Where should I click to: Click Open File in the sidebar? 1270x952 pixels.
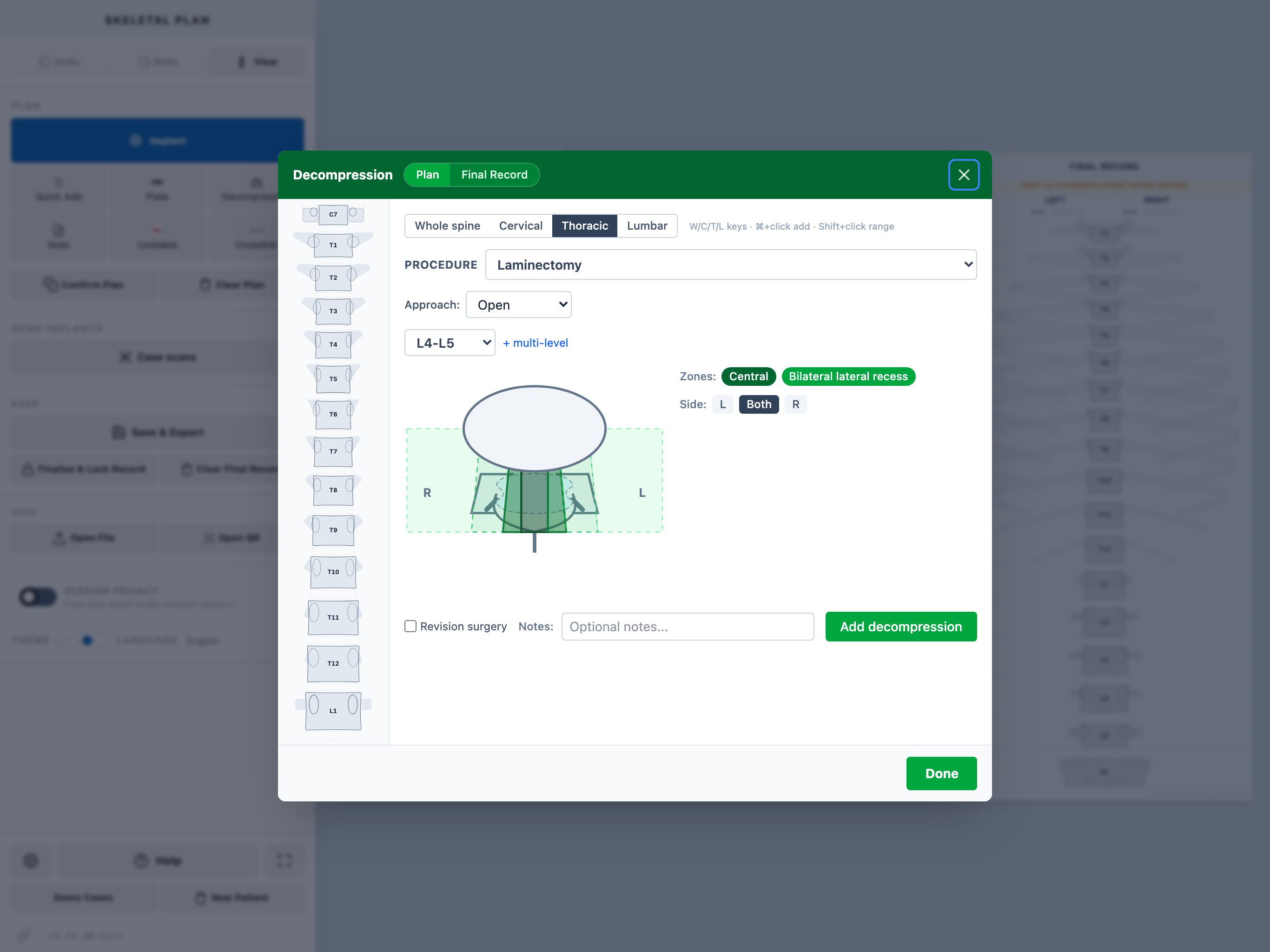pyautogui.click(x=83, y=538)
